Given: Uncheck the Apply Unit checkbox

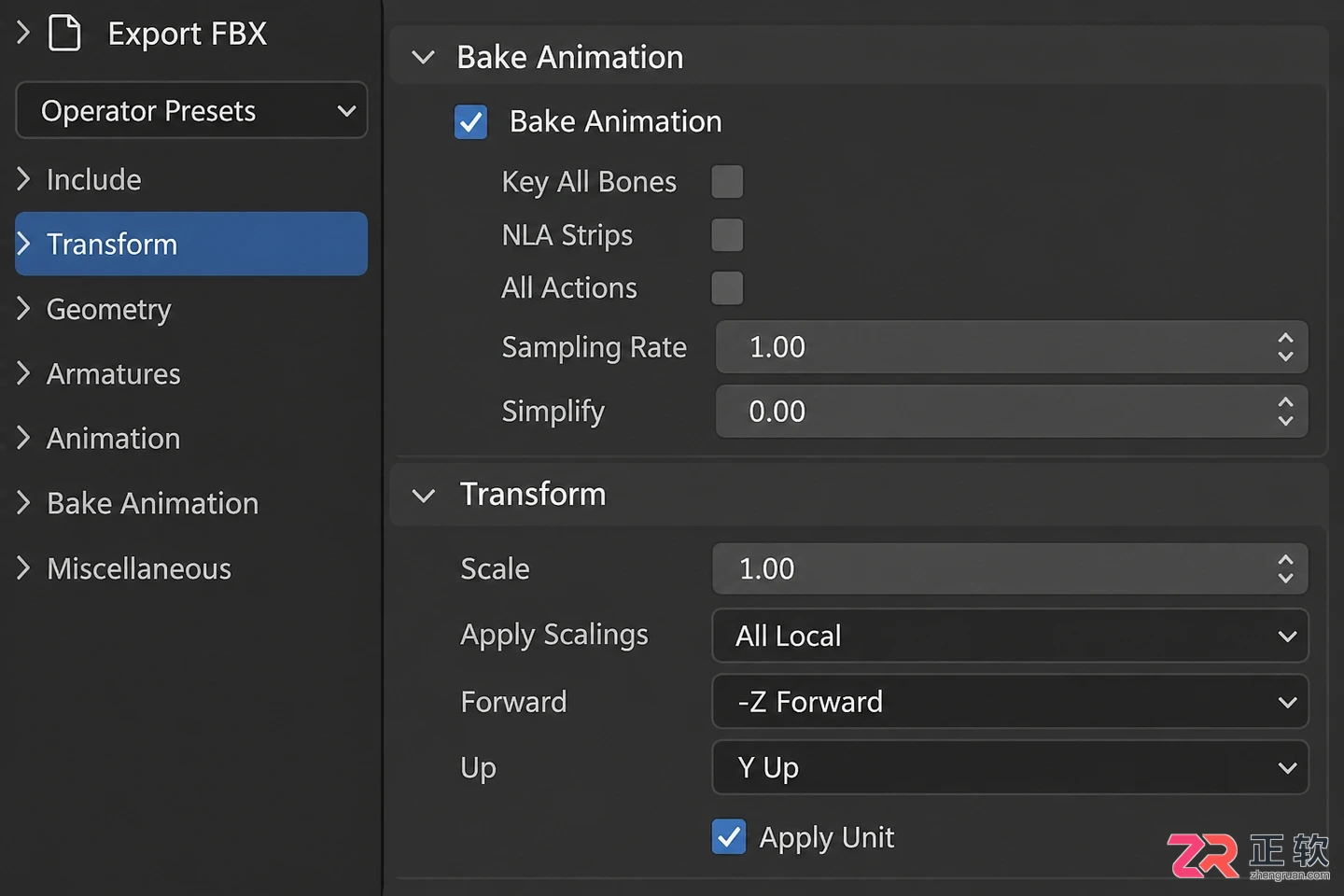Looking at the screenshot, I should [728, 836].
